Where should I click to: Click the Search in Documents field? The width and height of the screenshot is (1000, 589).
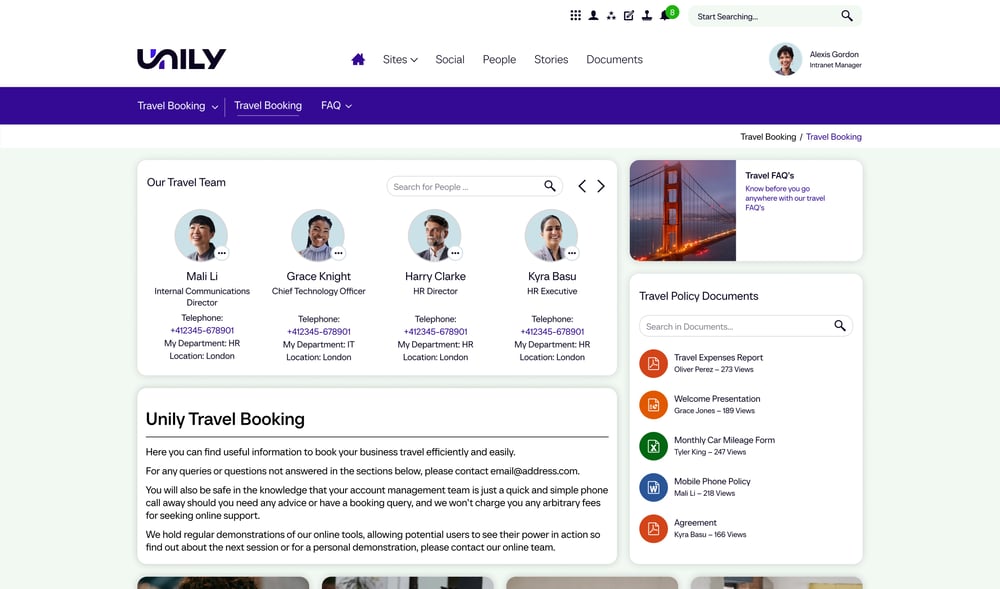(x=735, y=326)
